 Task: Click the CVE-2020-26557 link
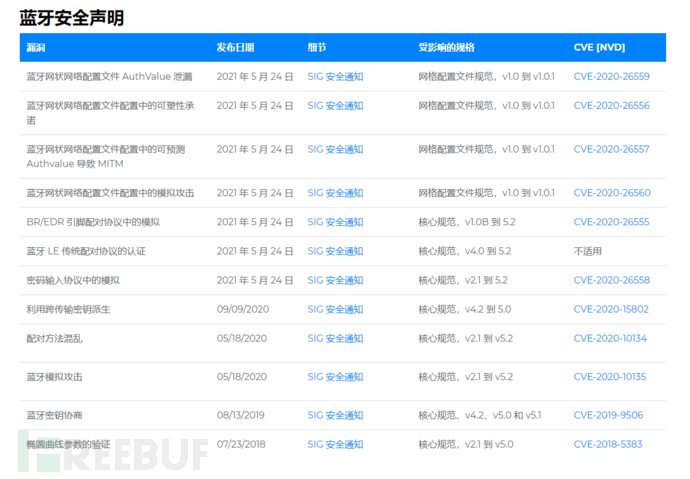(611, 149)
